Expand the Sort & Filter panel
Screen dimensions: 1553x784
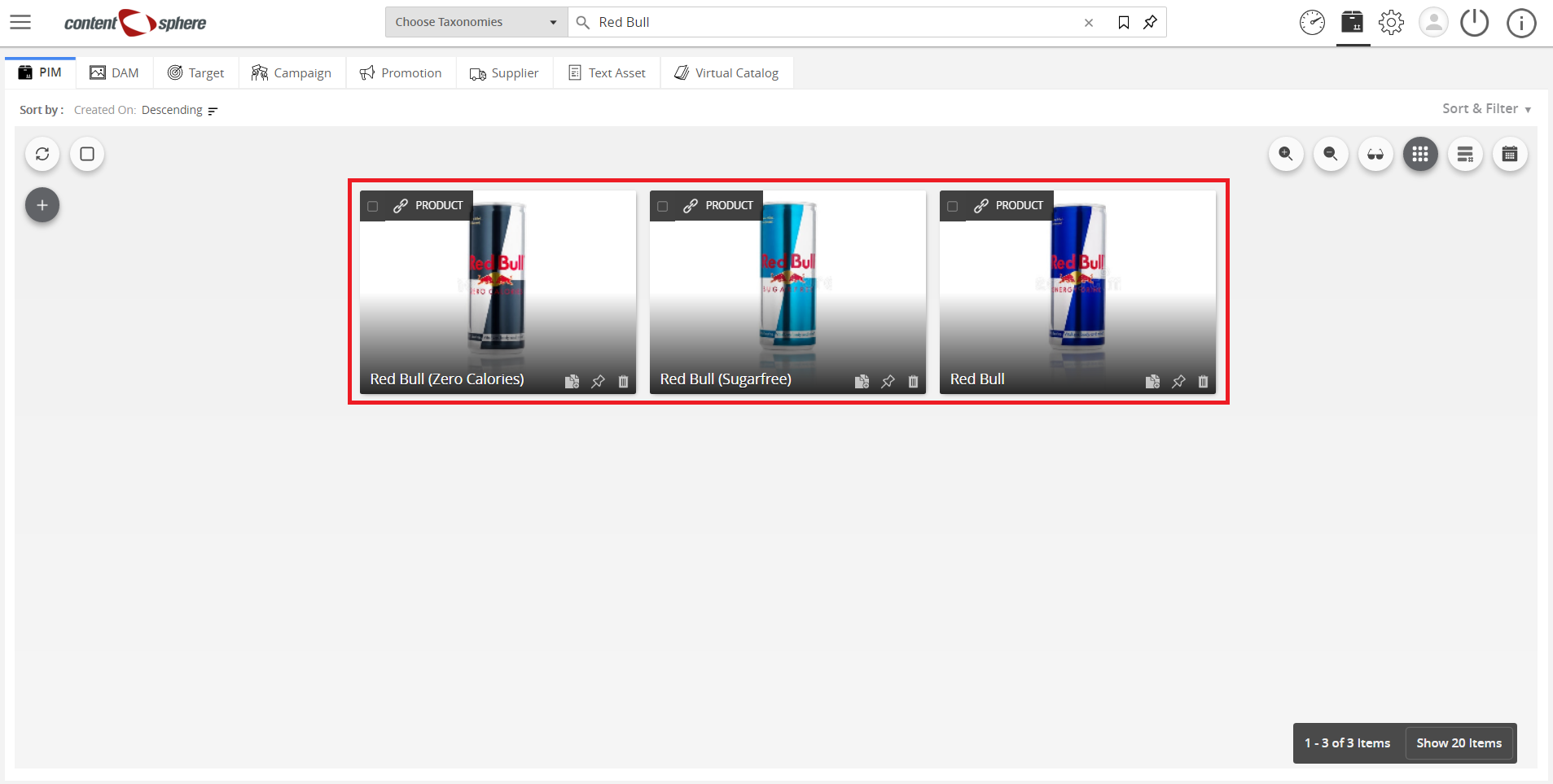point(1487,108)
